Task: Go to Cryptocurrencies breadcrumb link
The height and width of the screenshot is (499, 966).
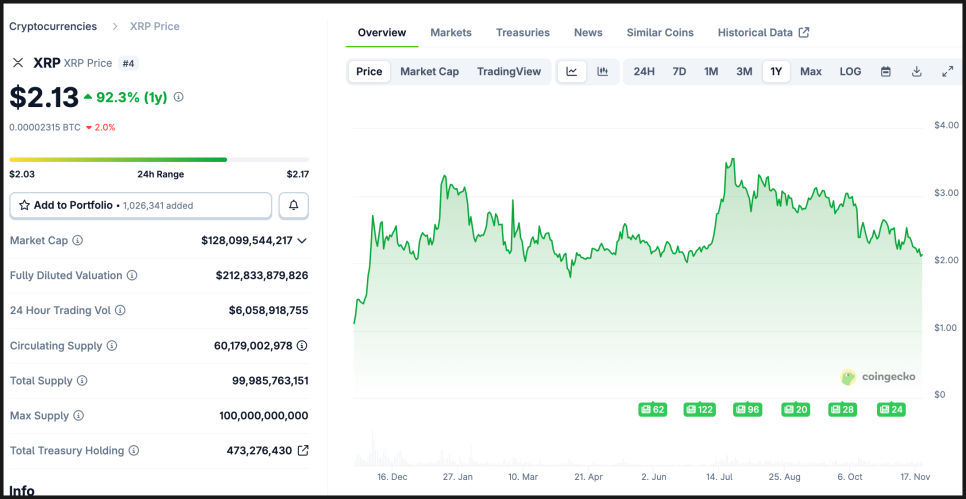Action: point(53,26)
